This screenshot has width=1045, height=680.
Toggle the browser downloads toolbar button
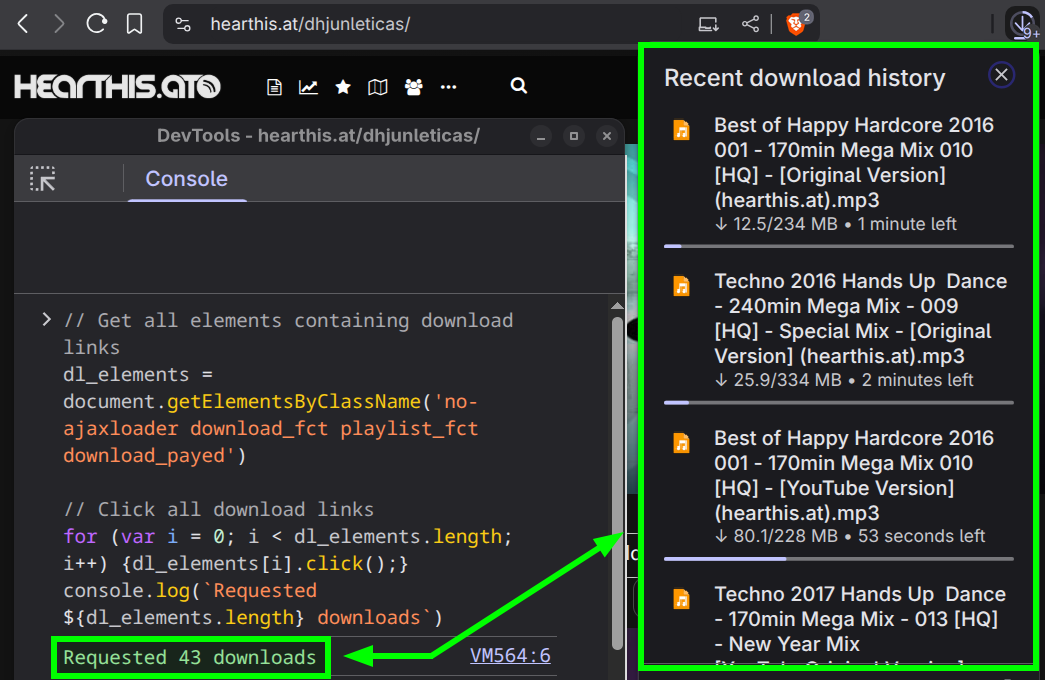tap(1023, 25)
